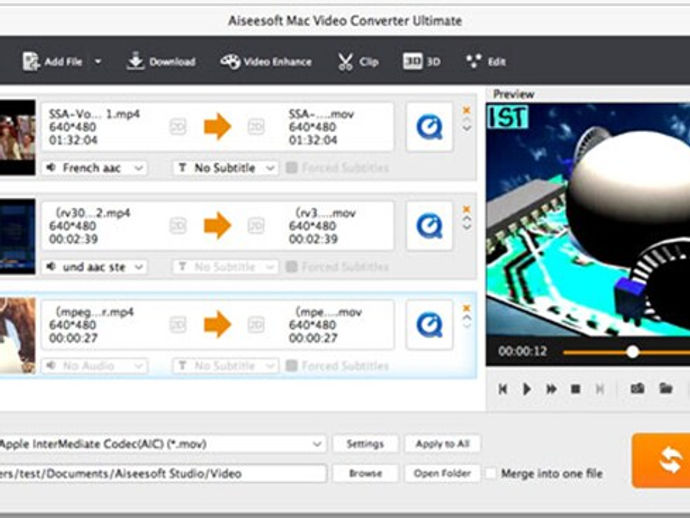Click the QuickTime format icon for rv30 file
Image resolution: width=690 pixels, height=518 pixels.
[429, 226]
